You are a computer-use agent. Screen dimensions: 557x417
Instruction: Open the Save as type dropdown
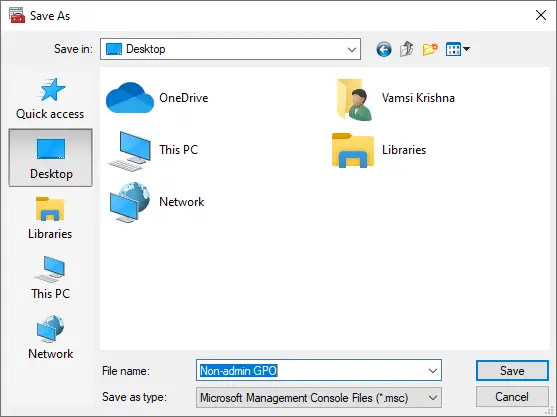tap(319, 397)
